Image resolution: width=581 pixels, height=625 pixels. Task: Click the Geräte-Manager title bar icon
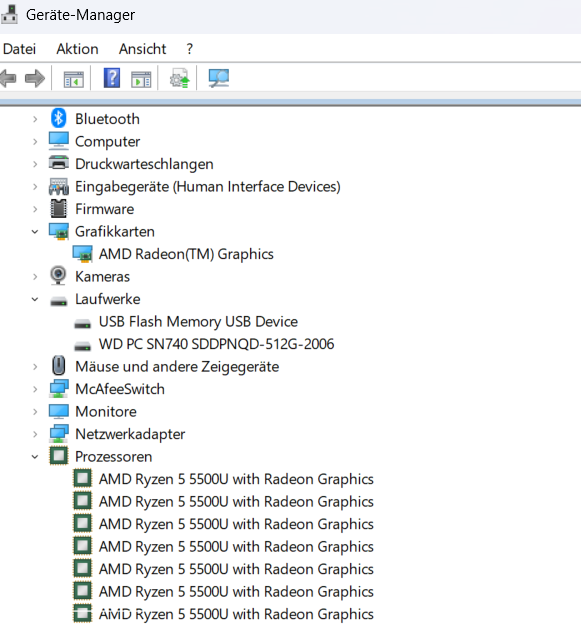click(x=9, y=13)
